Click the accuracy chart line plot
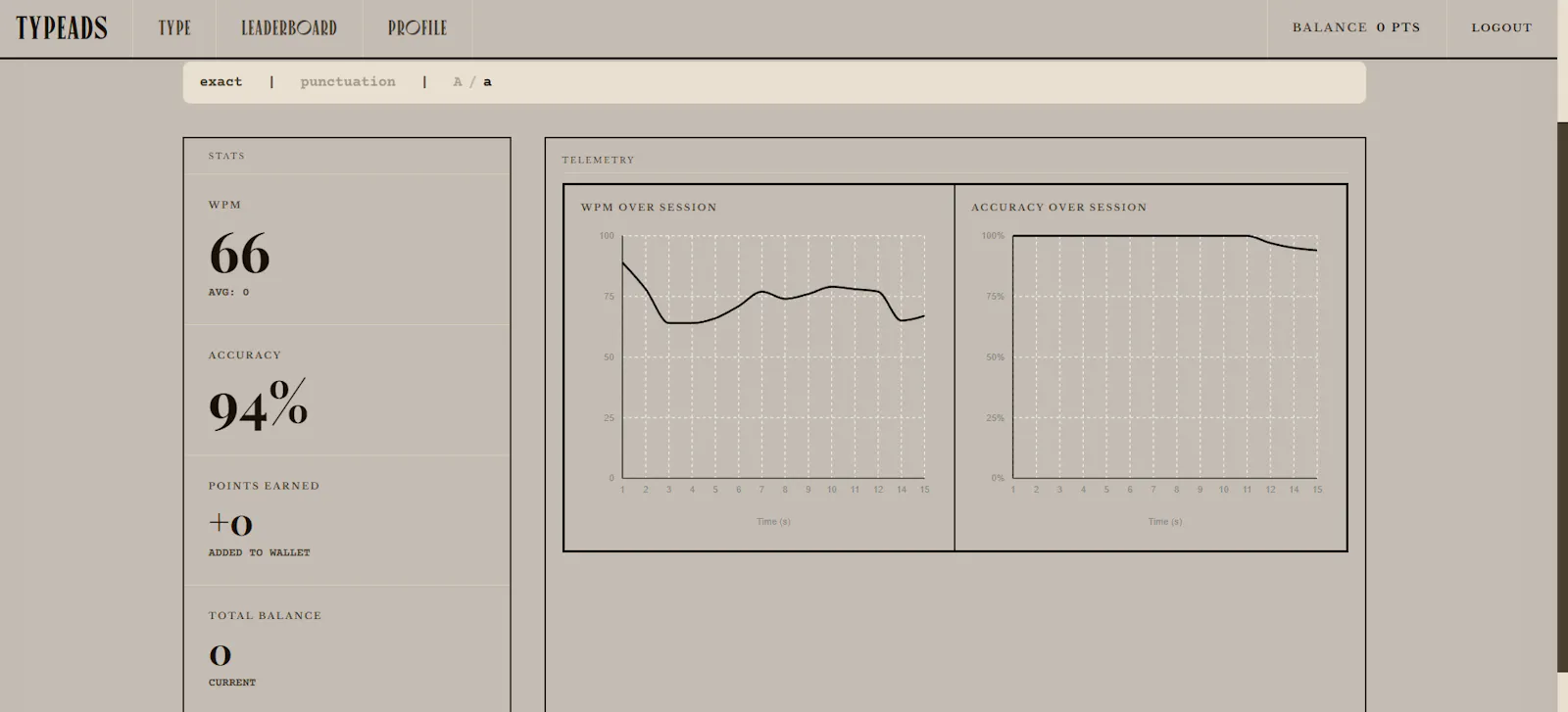 (1164, 243)
